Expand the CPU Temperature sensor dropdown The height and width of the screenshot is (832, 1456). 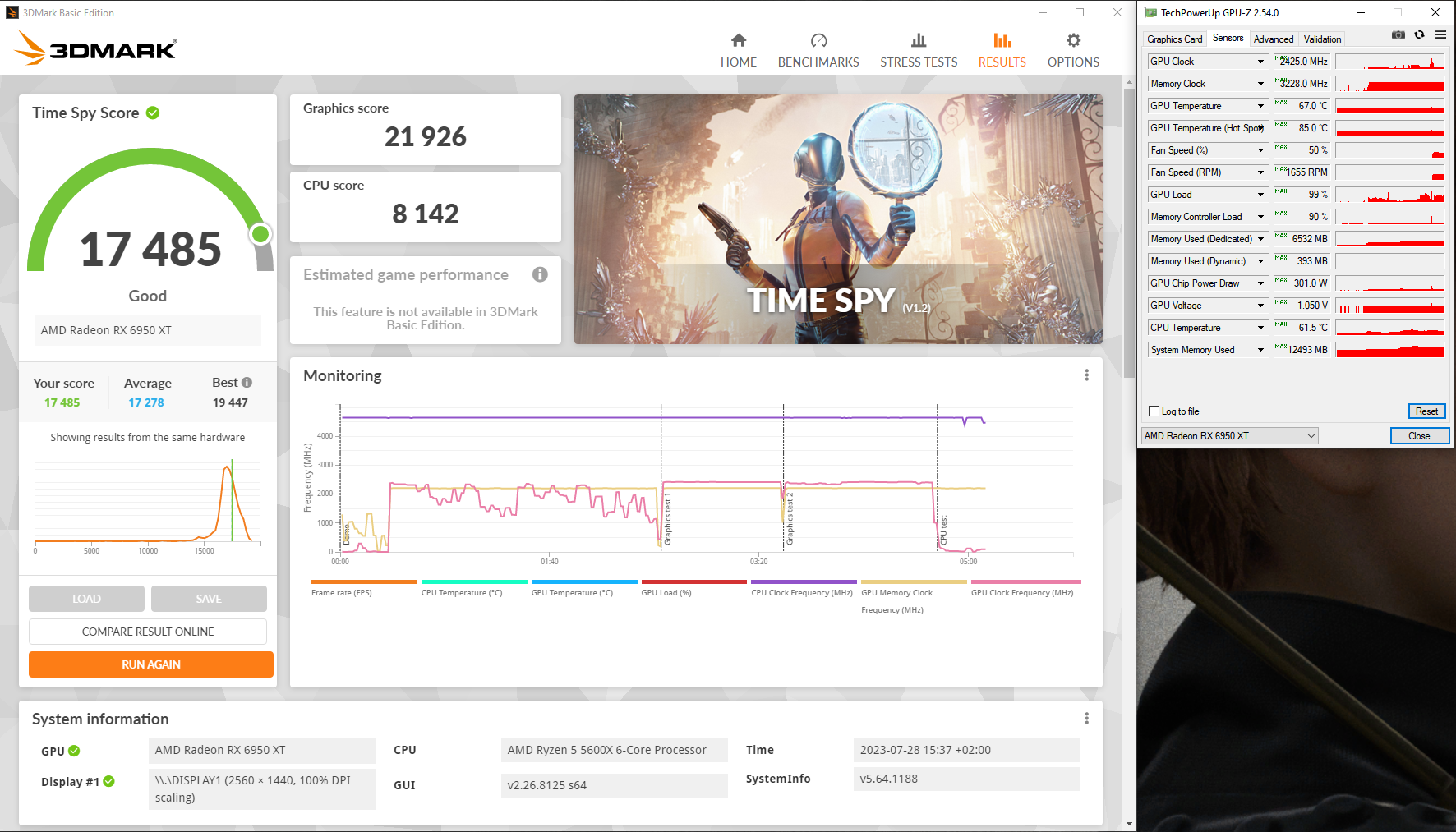point(1260,328)
